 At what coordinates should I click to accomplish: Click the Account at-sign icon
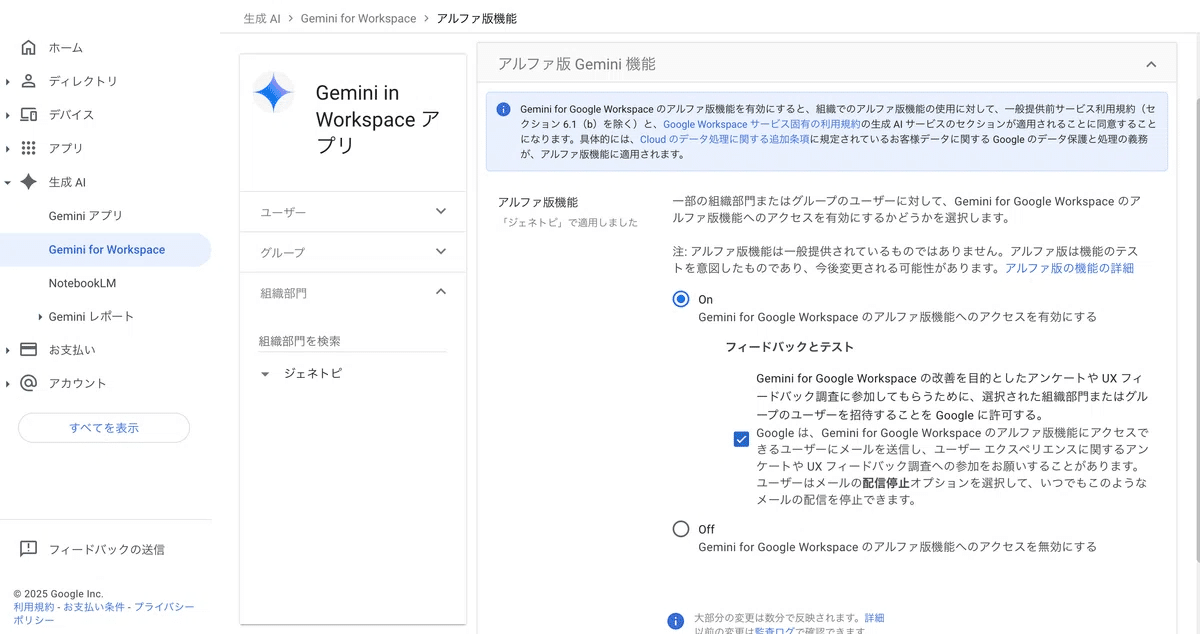[x=28, y=383]
